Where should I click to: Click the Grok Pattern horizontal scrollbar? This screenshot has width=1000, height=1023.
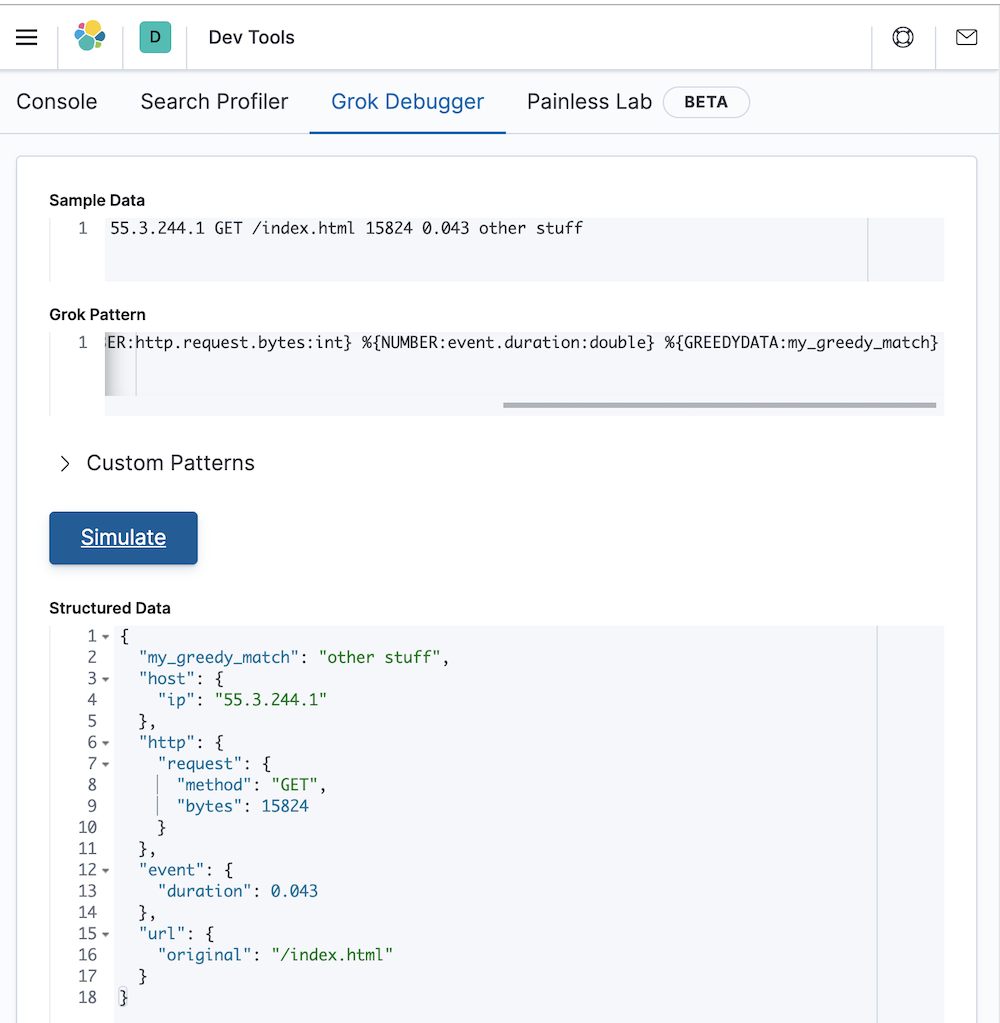coord(720,405)
